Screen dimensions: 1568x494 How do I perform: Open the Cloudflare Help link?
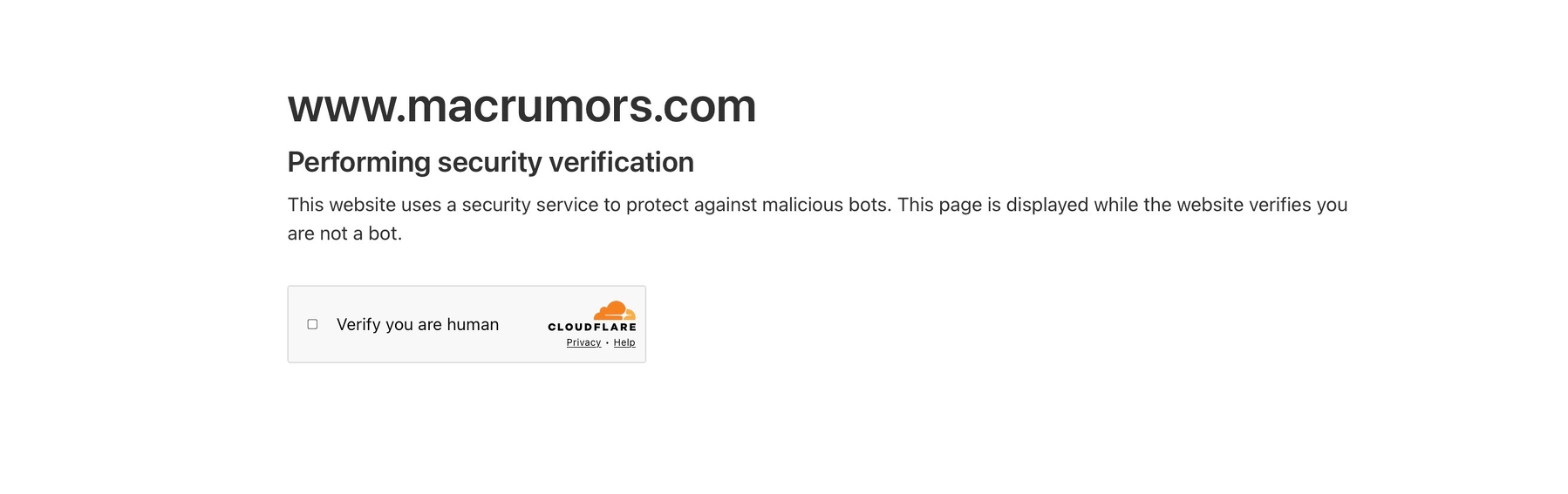pyautogui.click(x=624, y=342)
